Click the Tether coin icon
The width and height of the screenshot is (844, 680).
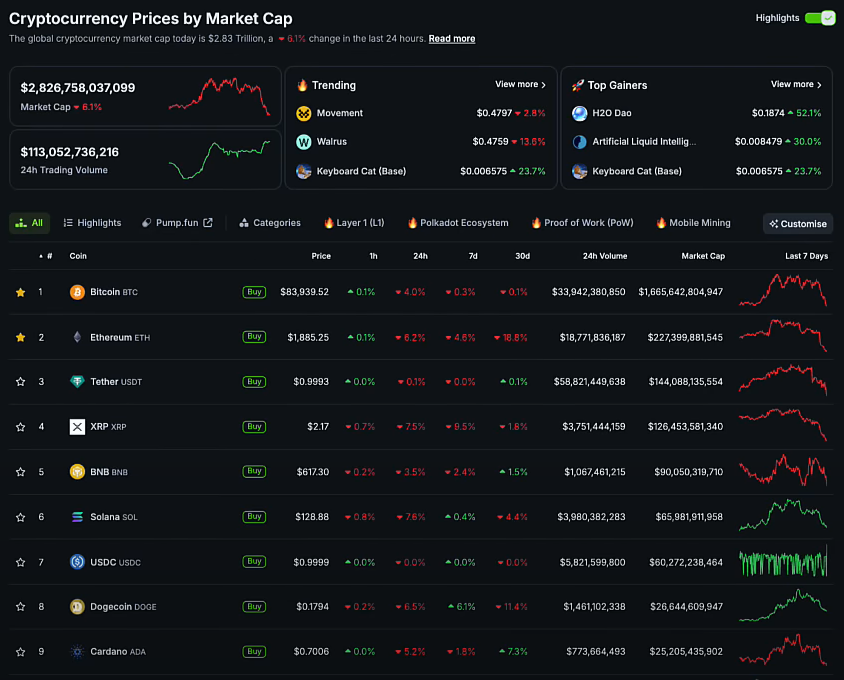77,382
